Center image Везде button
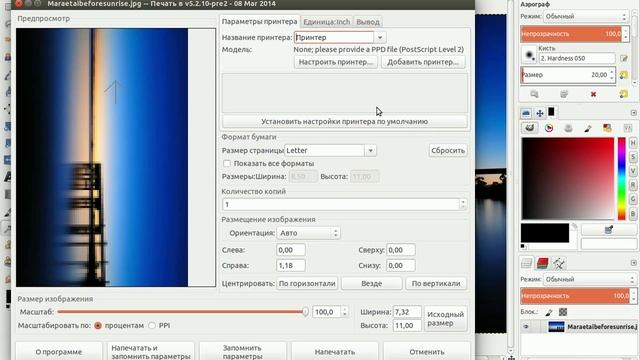 pyautogui.click(x=371, y=283)
